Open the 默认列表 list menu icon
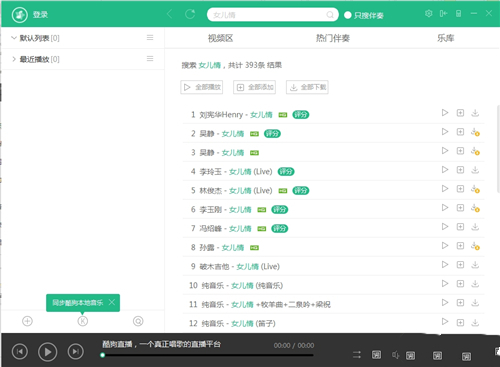Screen dimensions: 500x367 coord(150,38)
